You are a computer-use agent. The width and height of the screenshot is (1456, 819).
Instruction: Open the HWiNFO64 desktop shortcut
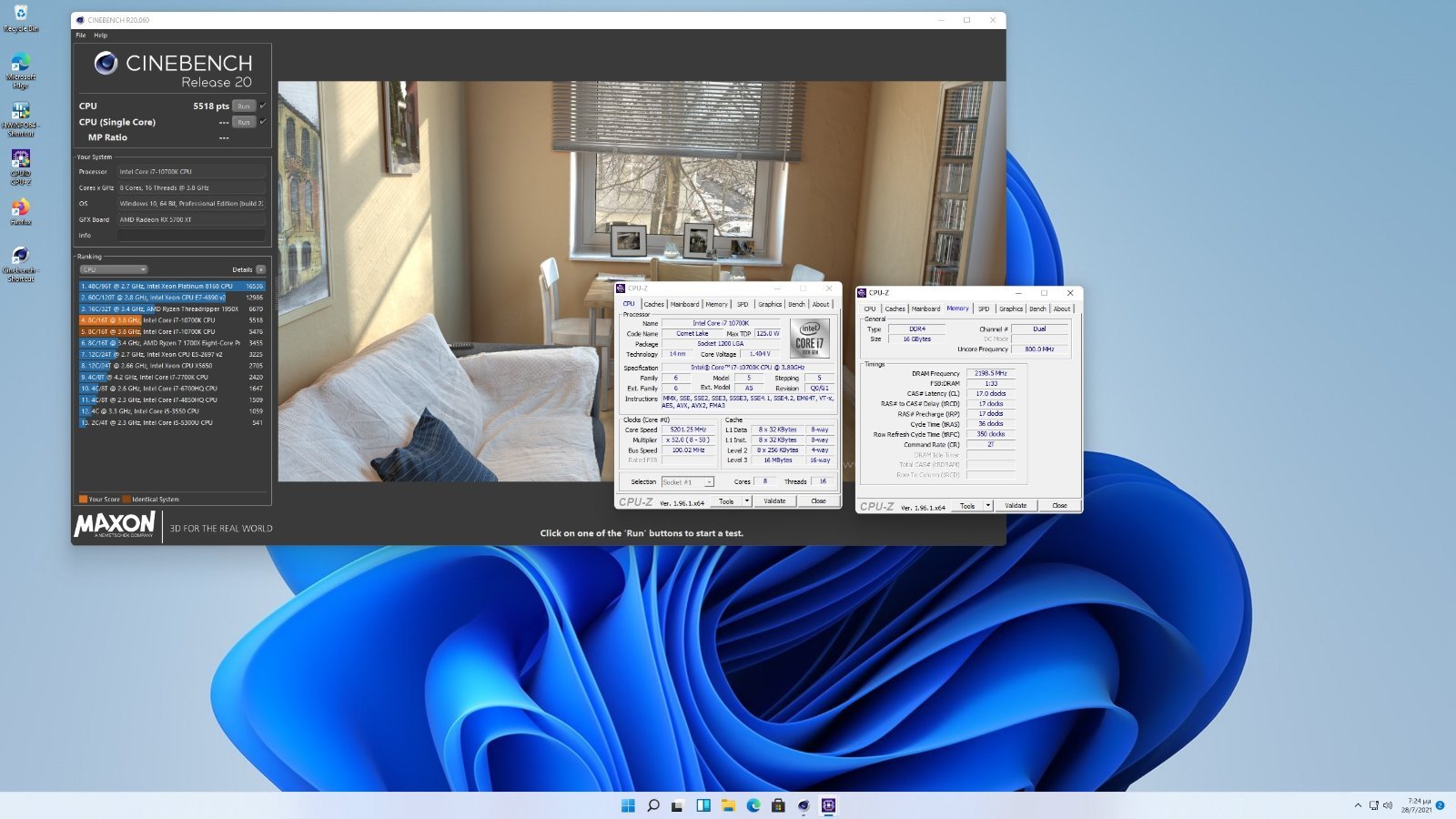[x=21, y=117]
